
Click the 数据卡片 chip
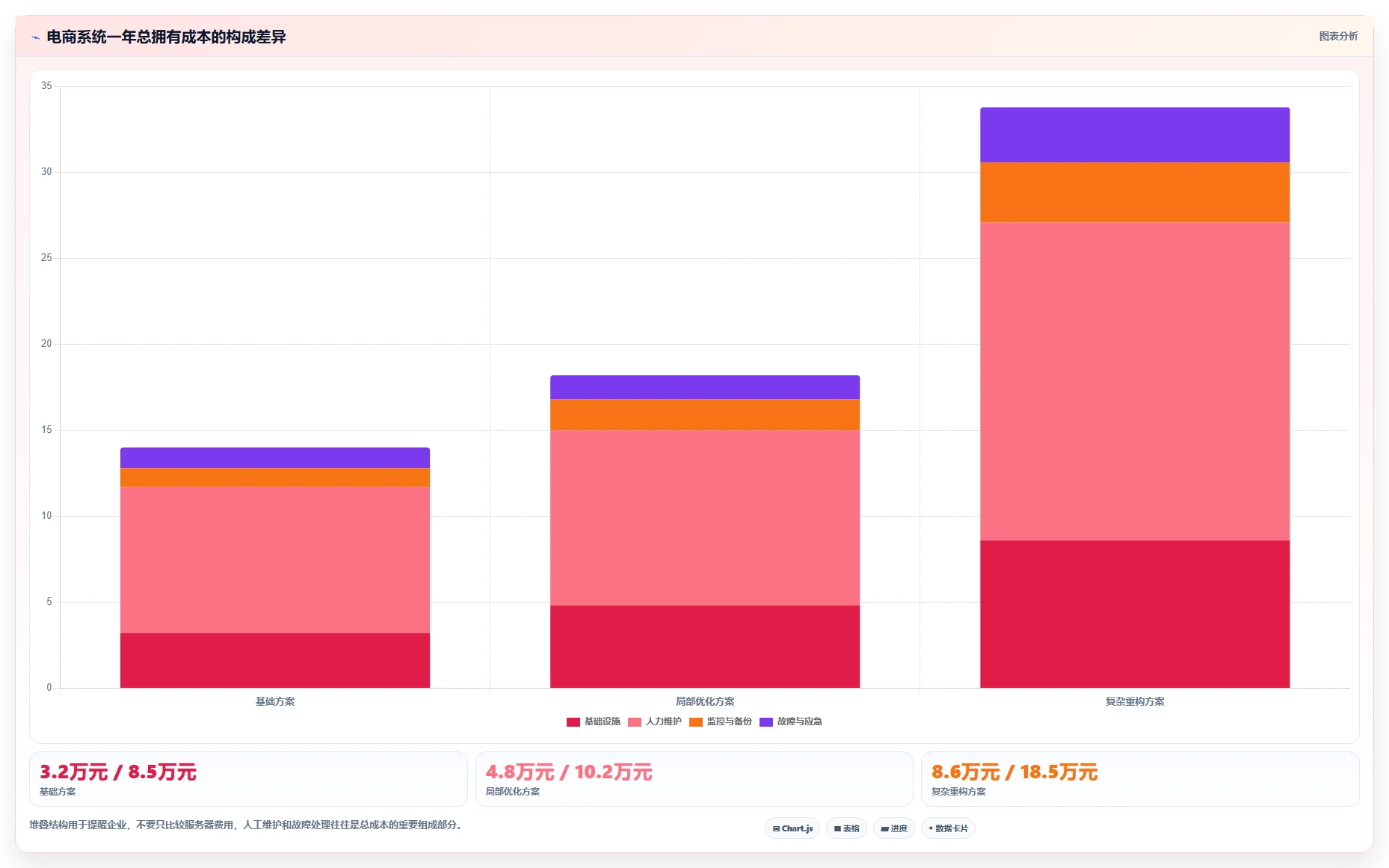click(948, 828)
